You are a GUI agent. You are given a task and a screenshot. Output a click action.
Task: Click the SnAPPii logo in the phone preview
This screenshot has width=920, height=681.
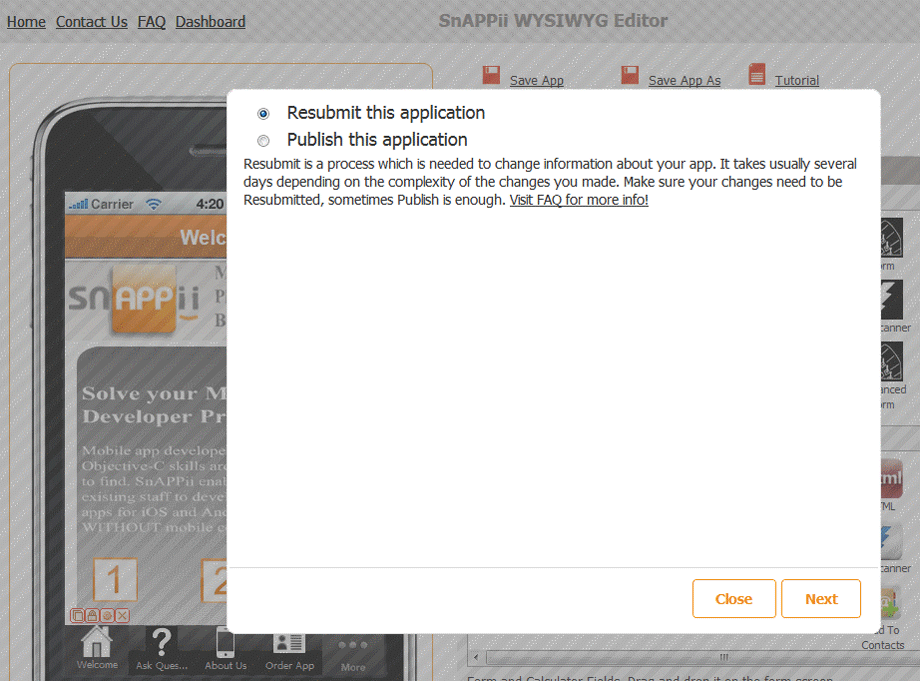(x=134, y=299)
